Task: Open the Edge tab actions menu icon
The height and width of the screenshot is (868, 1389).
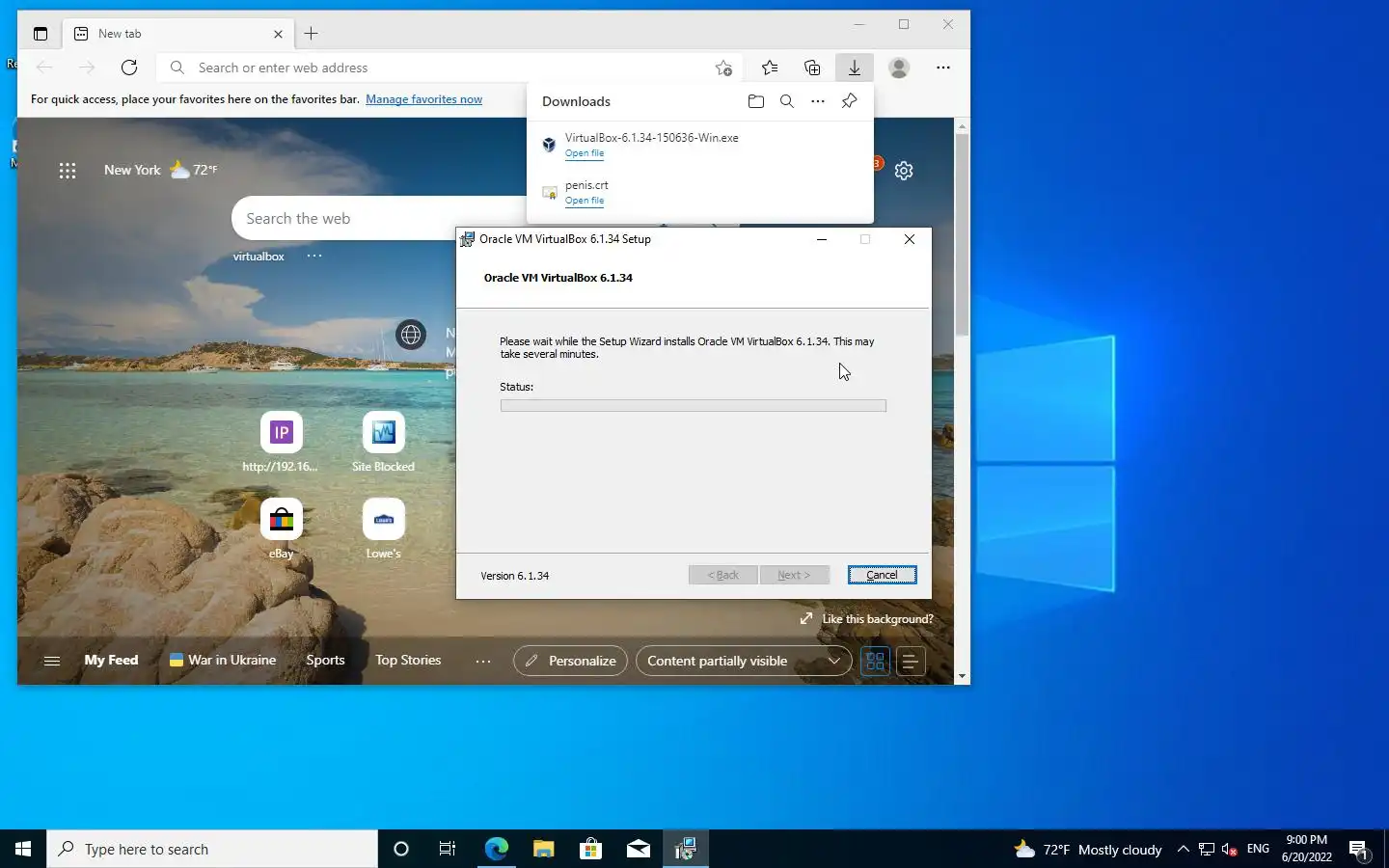Action: tap(41, 34)
